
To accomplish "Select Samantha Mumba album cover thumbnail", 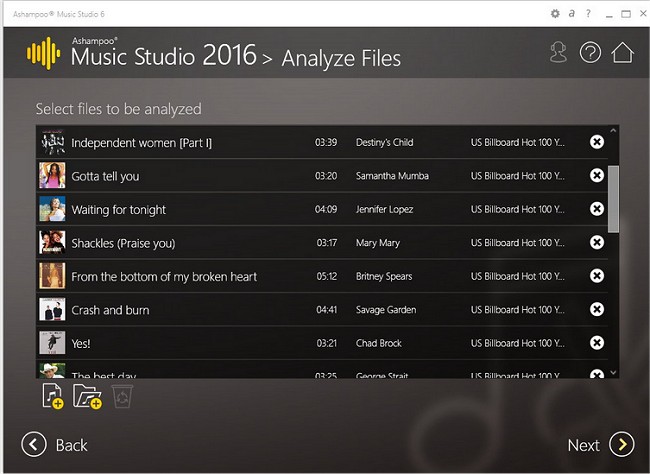I will [52, 175].
